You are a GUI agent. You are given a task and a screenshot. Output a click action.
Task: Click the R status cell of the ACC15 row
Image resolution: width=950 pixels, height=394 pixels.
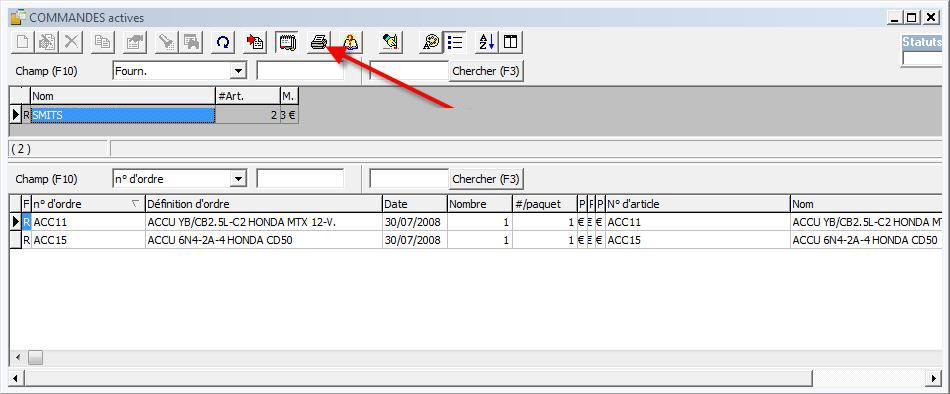(x=26, y=240)
